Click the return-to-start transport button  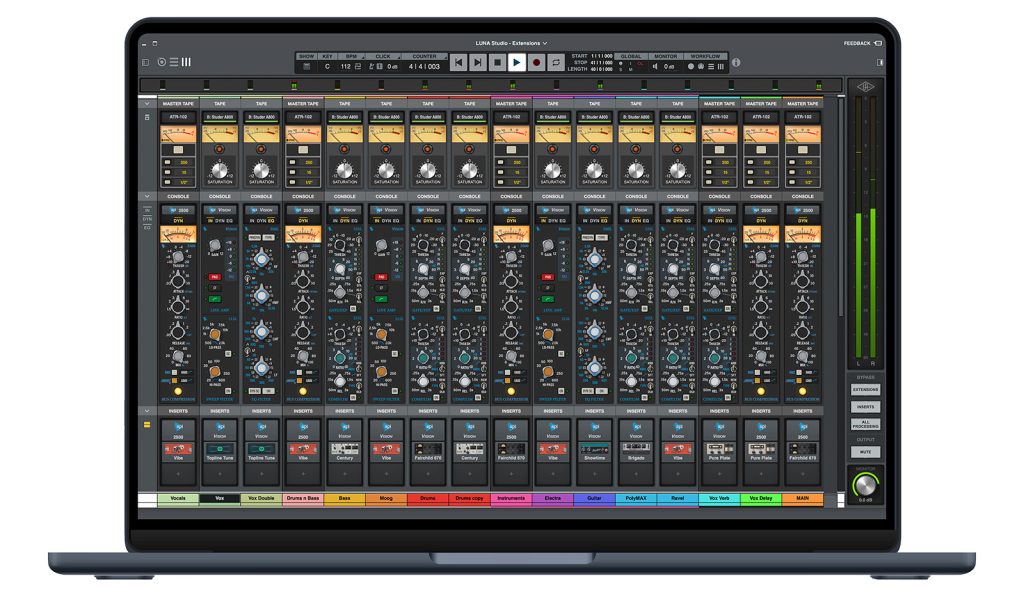[x=458, y=63]
